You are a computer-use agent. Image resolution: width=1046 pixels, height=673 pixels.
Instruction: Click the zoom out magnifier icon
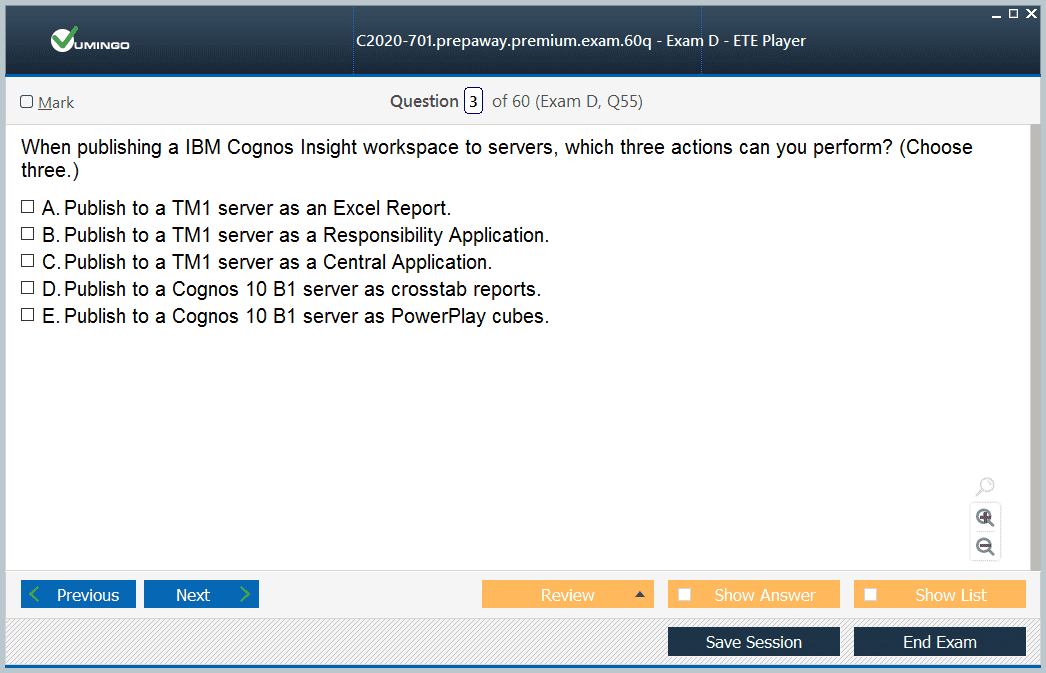click(985, 546)
